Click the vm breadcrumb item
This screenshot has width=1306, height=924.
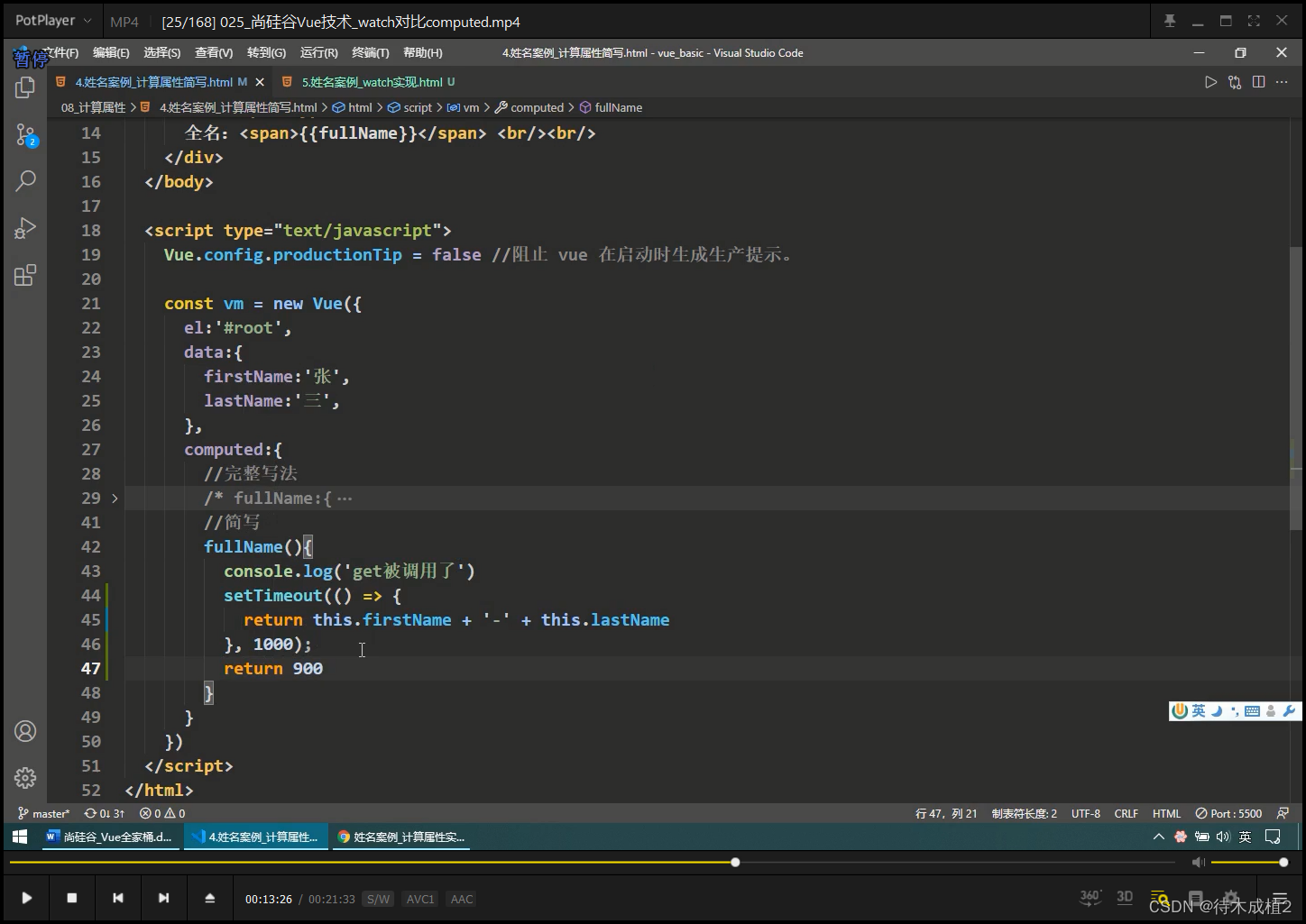464,107
